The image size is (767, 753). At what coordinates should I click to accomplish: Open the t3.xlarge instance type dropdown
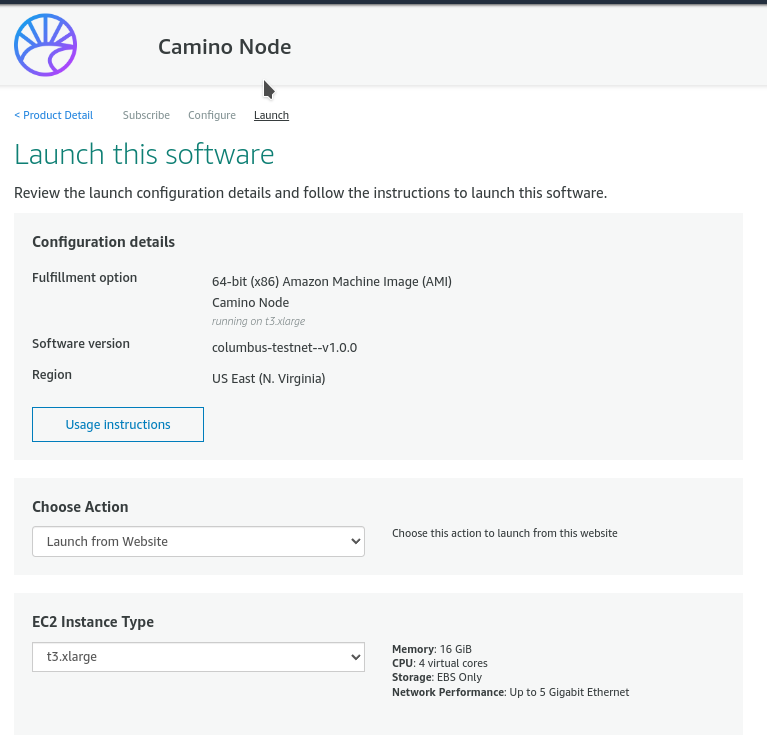(198, 657)
